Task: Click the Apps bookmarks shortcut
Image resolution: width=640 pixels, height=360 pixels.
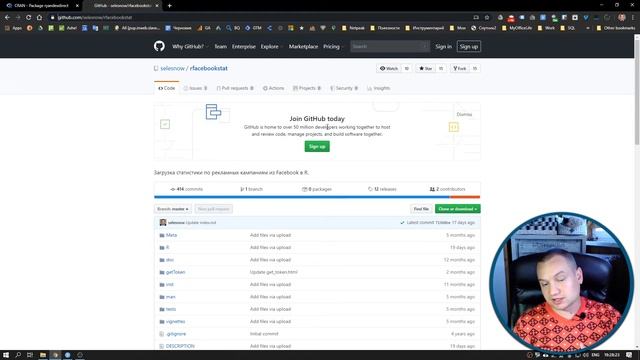Action: click(x=13, y=28)
